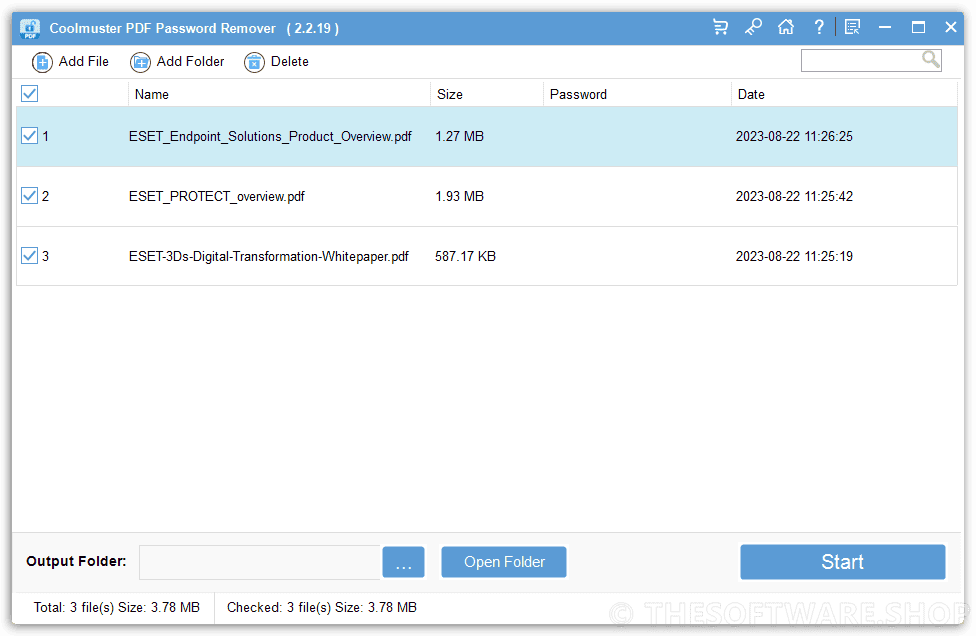Select ESET-3Ds-Digital-Transformation-Whitepaper.pdf
976x636 pixels.
pyautogui.click(x=269, y=256)
